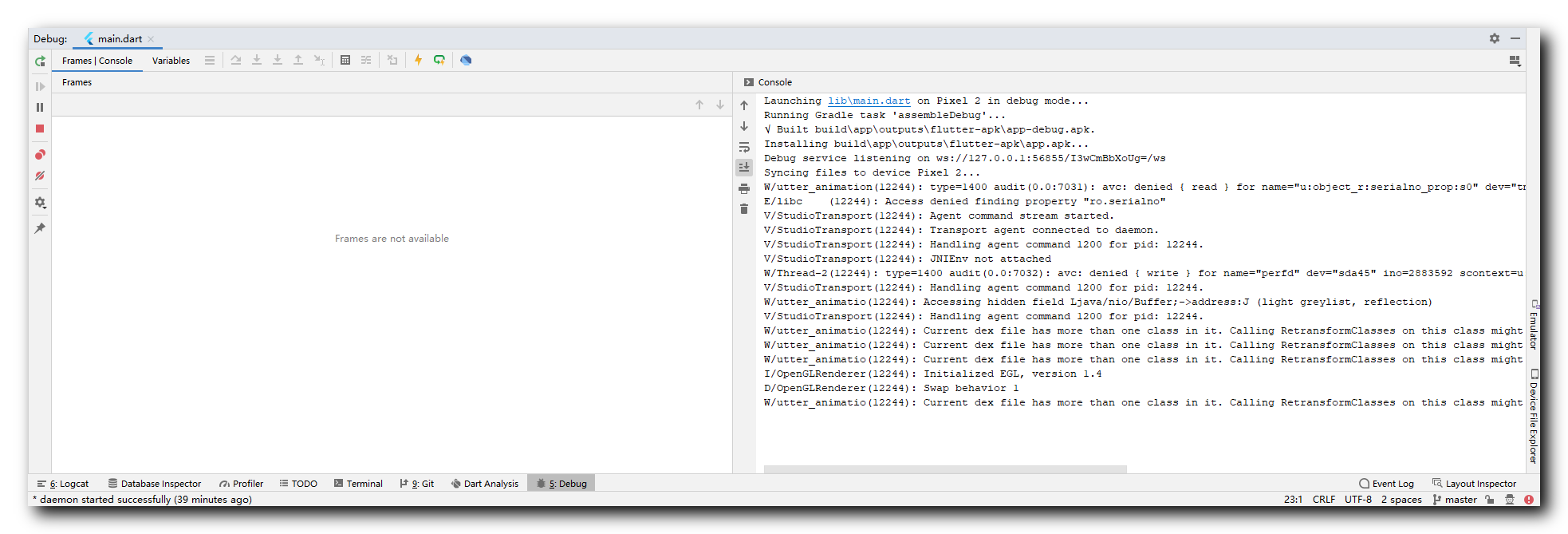
Task: Click the Console panel header
Action: pyautogui.click(x=768, y=82)
